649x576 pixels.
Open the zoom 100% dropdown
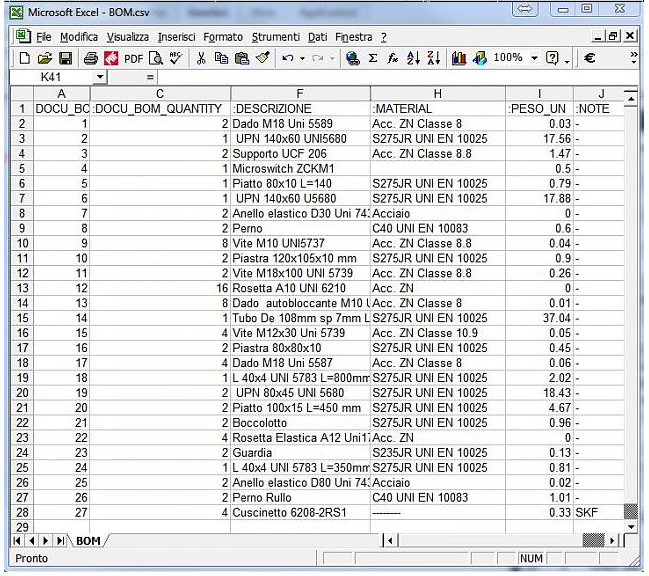click(534, 58)
